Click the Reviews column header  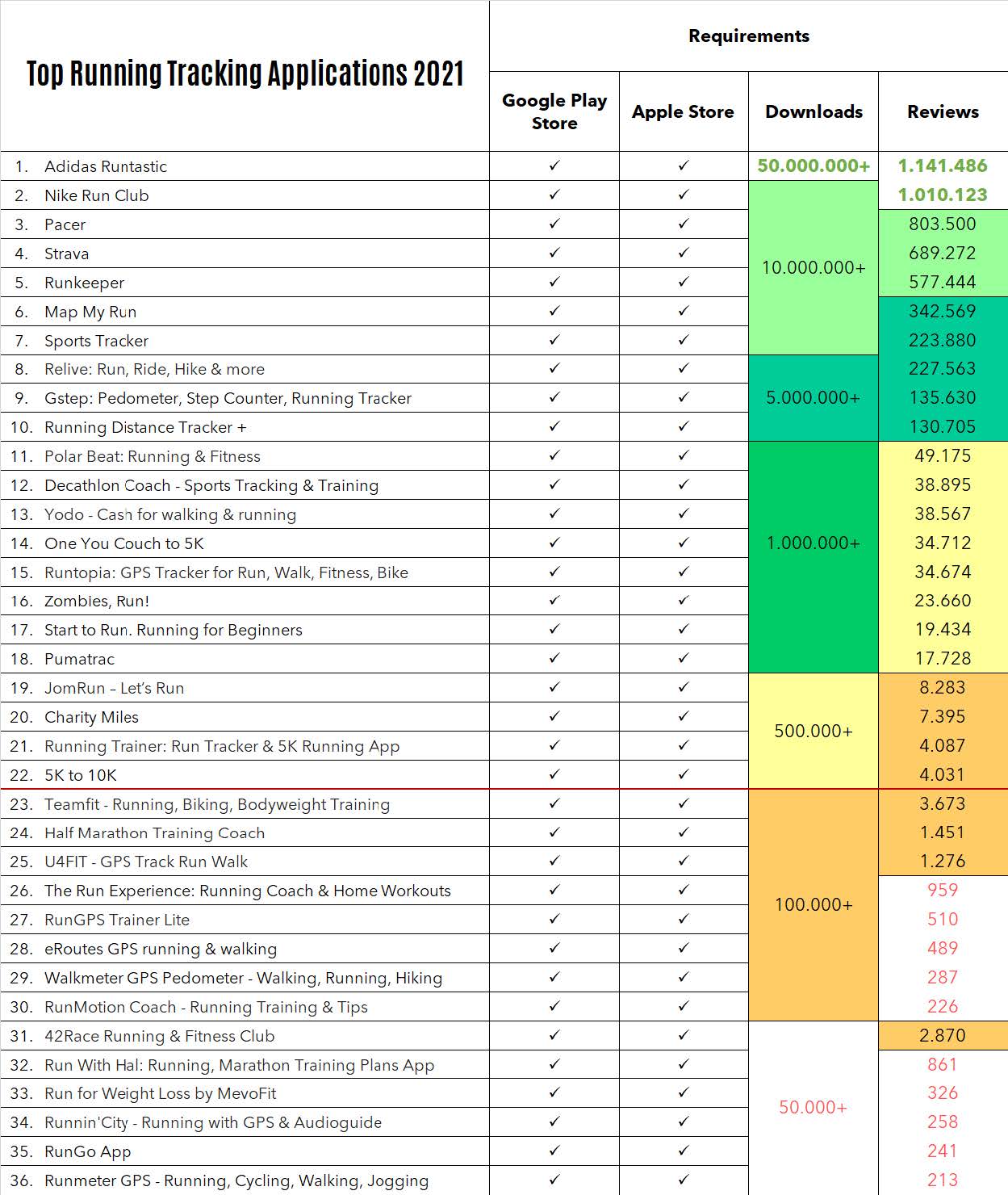tap(943, 111)
